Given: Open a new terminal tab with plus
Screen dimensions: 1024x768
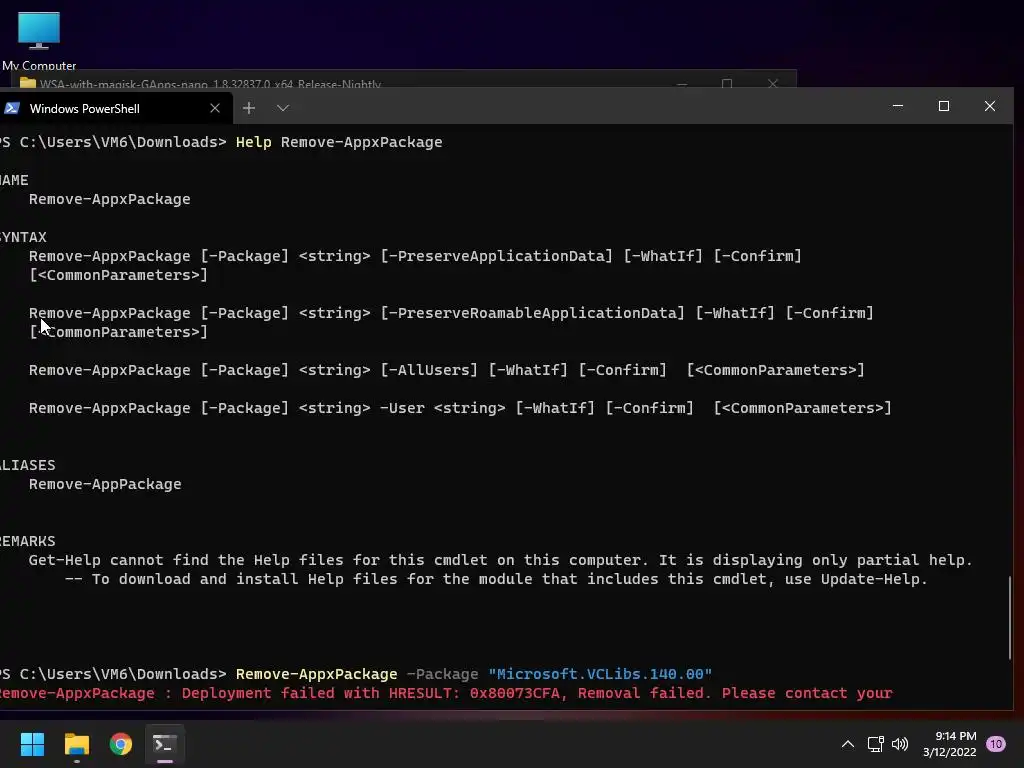Looking at the screenshot, I should tap(249, 108).
